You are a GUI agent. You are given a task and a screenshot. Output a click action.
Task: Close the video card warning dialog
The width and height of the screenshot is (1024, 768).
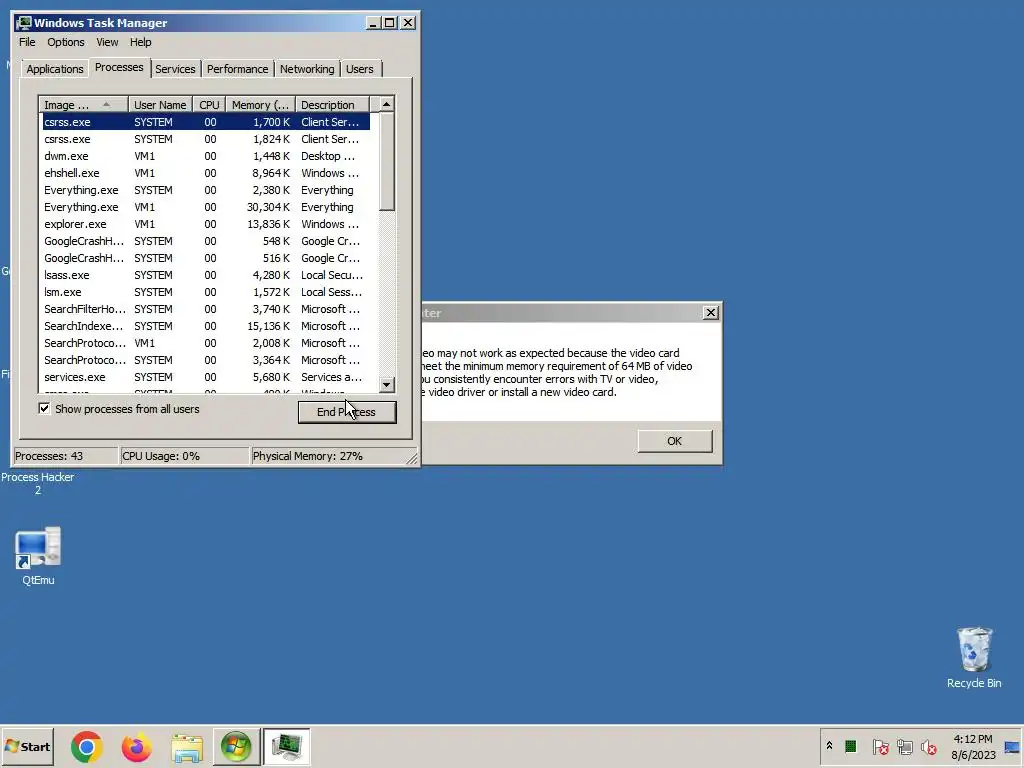point(711,313)
